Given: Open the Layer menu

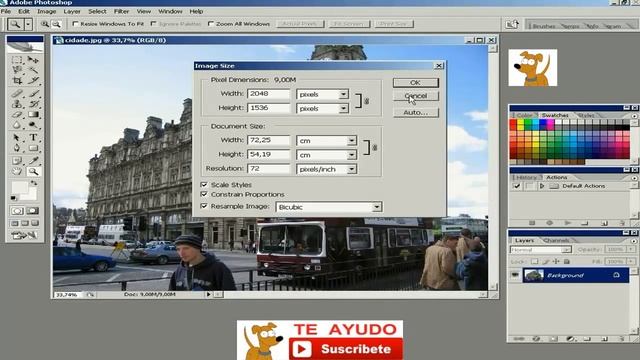Looking at the screenshot, I should tap(72, 11).
